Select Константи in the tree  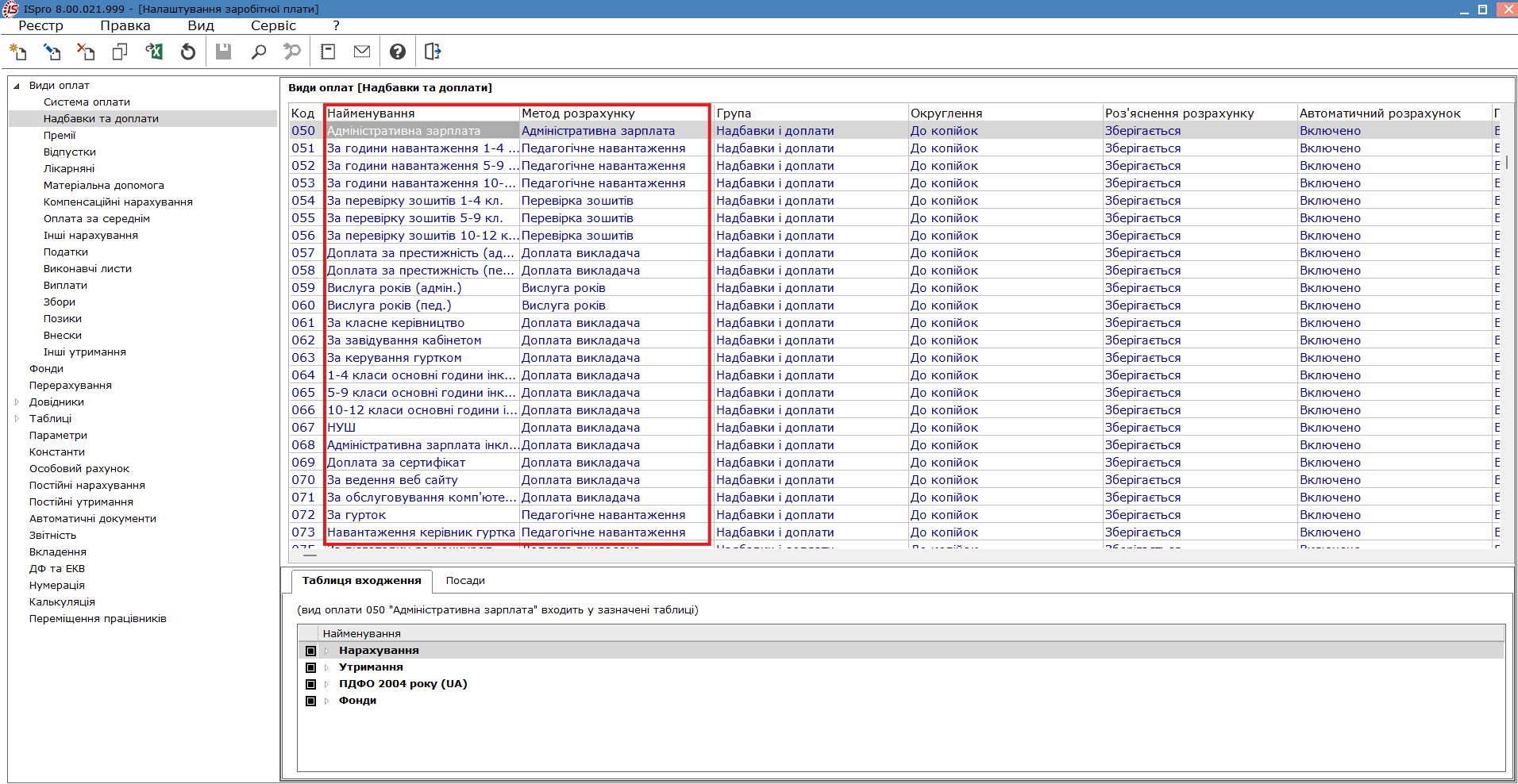57,452
